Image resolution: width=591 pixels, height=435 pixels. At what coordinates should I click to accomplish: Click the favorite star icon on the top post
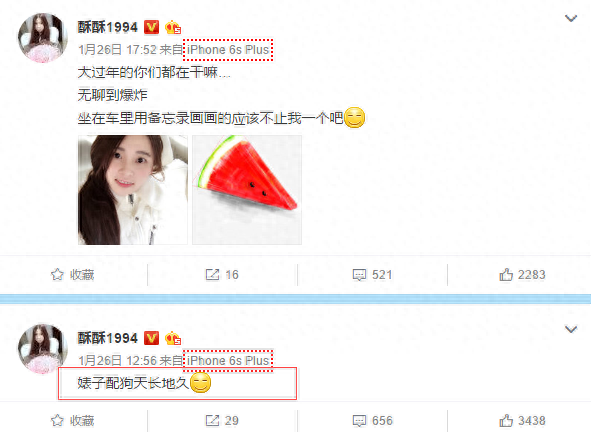point(57,274)
